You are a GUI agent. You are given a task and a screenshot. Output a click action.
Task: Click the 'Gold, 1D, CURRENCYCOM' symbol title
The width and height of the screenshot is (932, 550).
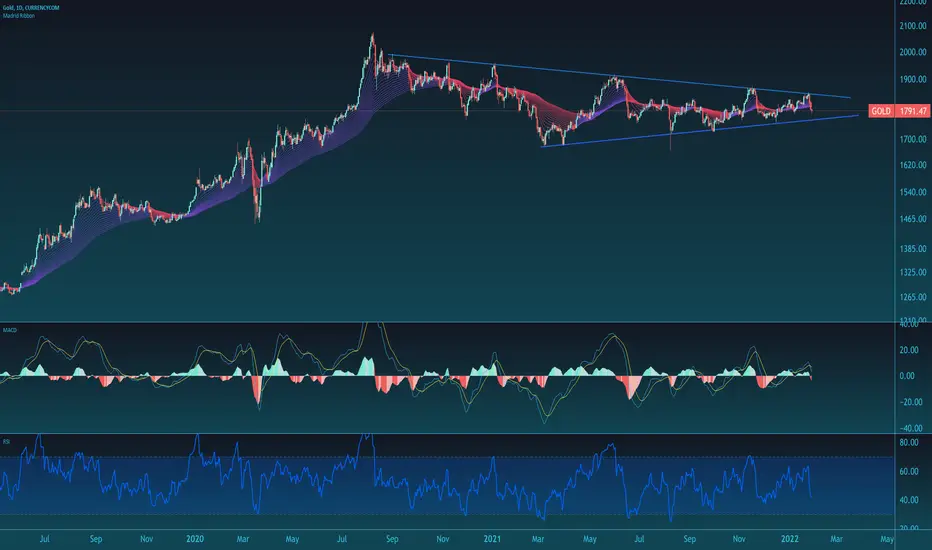31,8
